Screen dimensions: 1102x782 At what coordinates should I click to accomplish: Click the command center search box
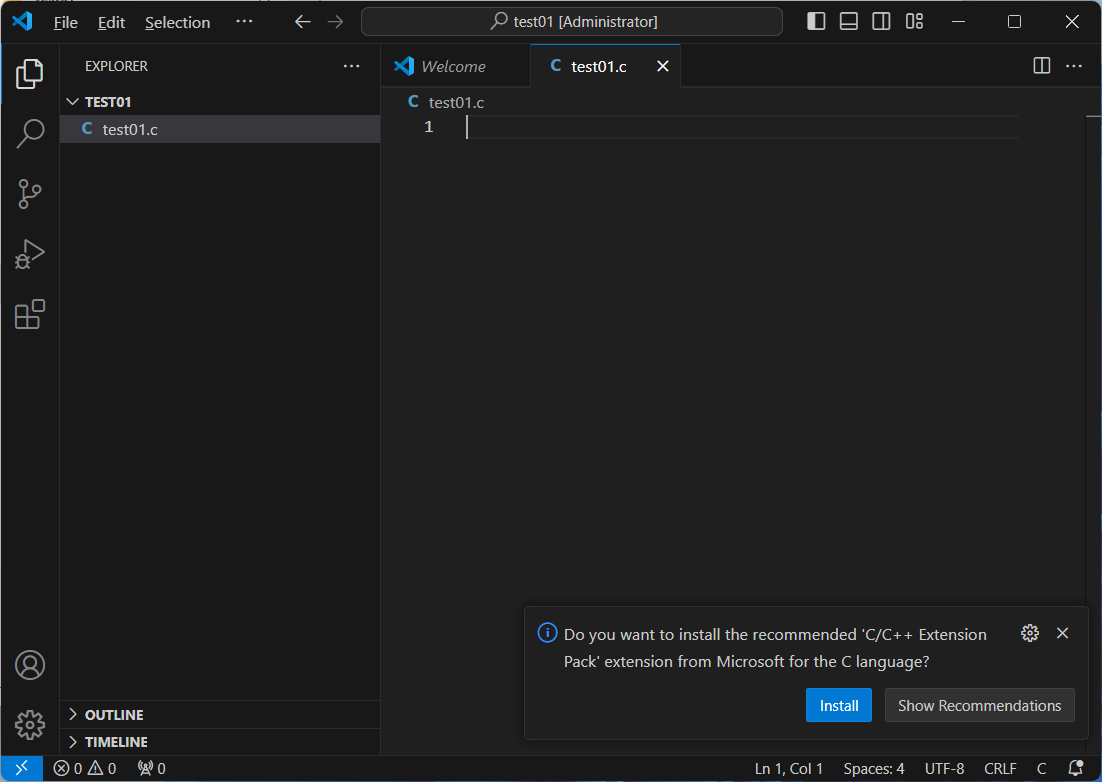tap(571, 22)
